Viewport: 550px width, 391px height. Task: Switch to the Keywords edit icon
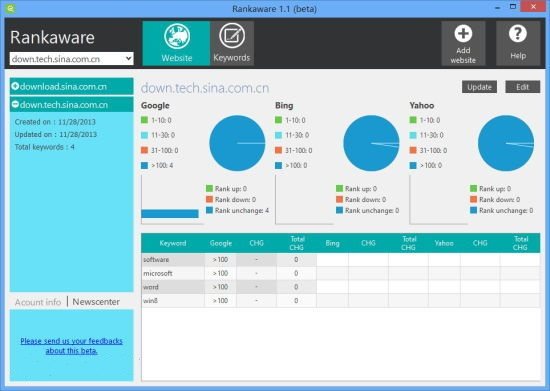pyautogui.click(x=232, y=35)
